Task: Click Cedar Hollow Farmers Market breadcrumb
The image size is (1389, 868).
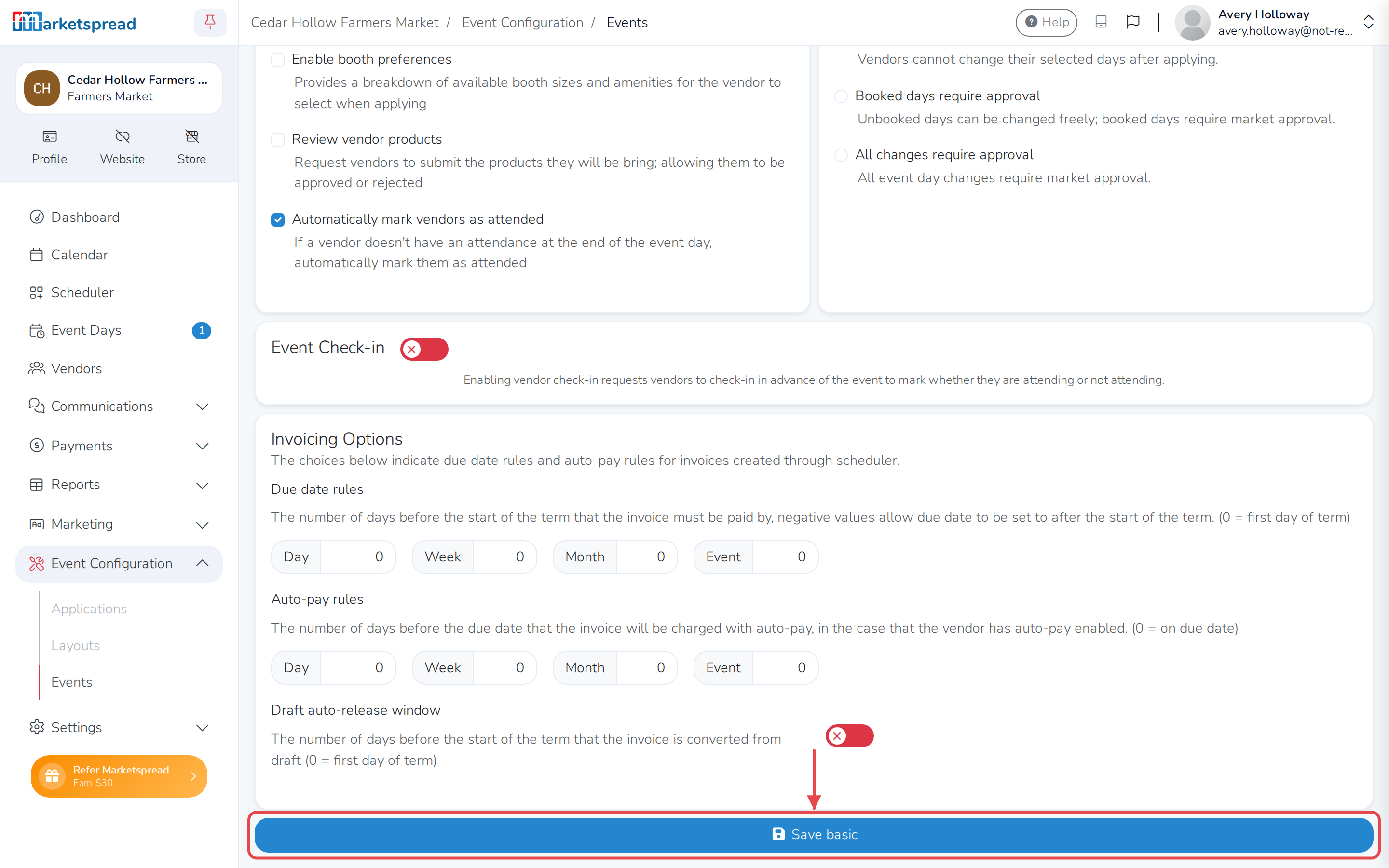Action: 344,22
